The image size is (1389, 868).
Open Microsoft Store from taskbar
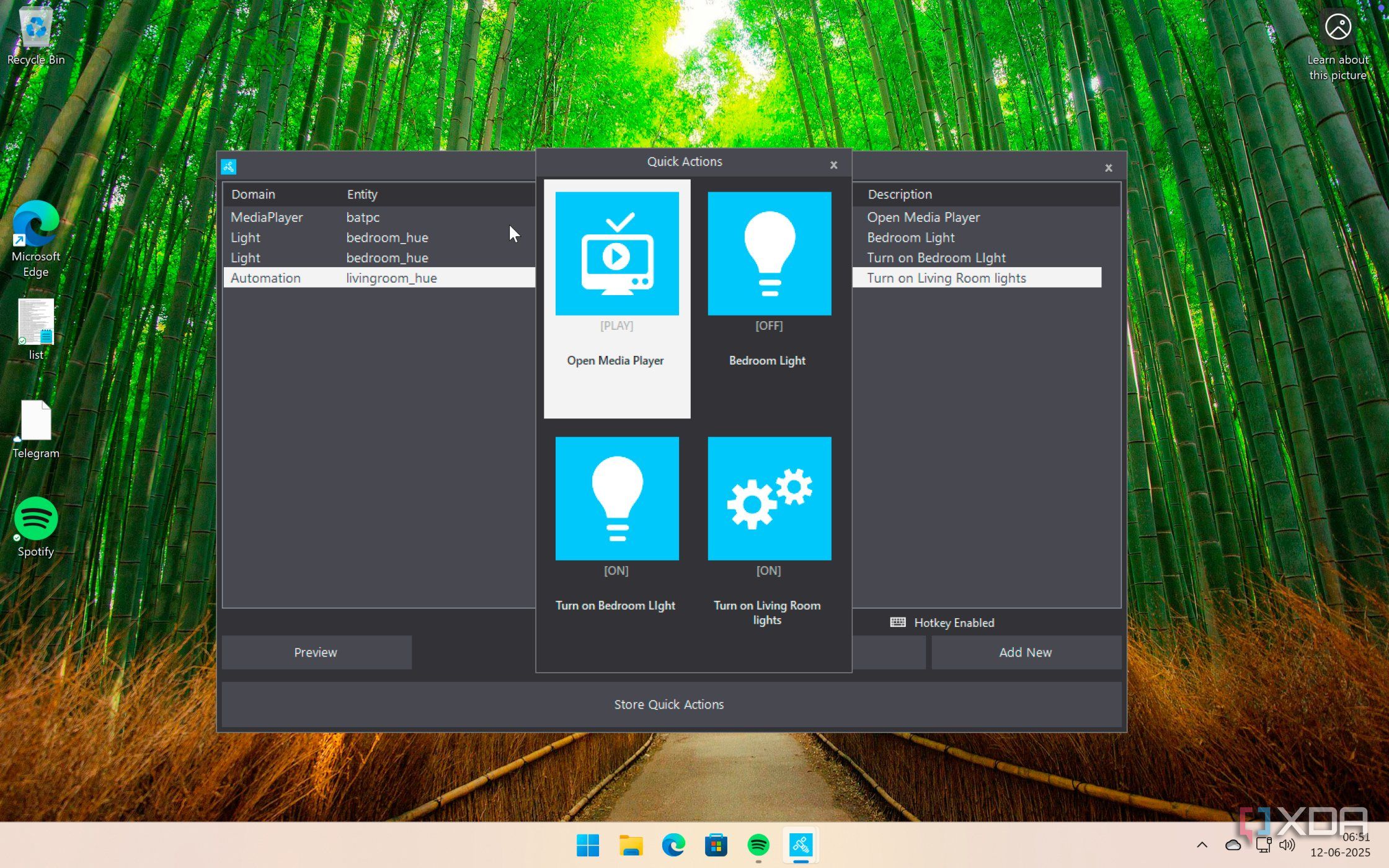click(716, 845)
